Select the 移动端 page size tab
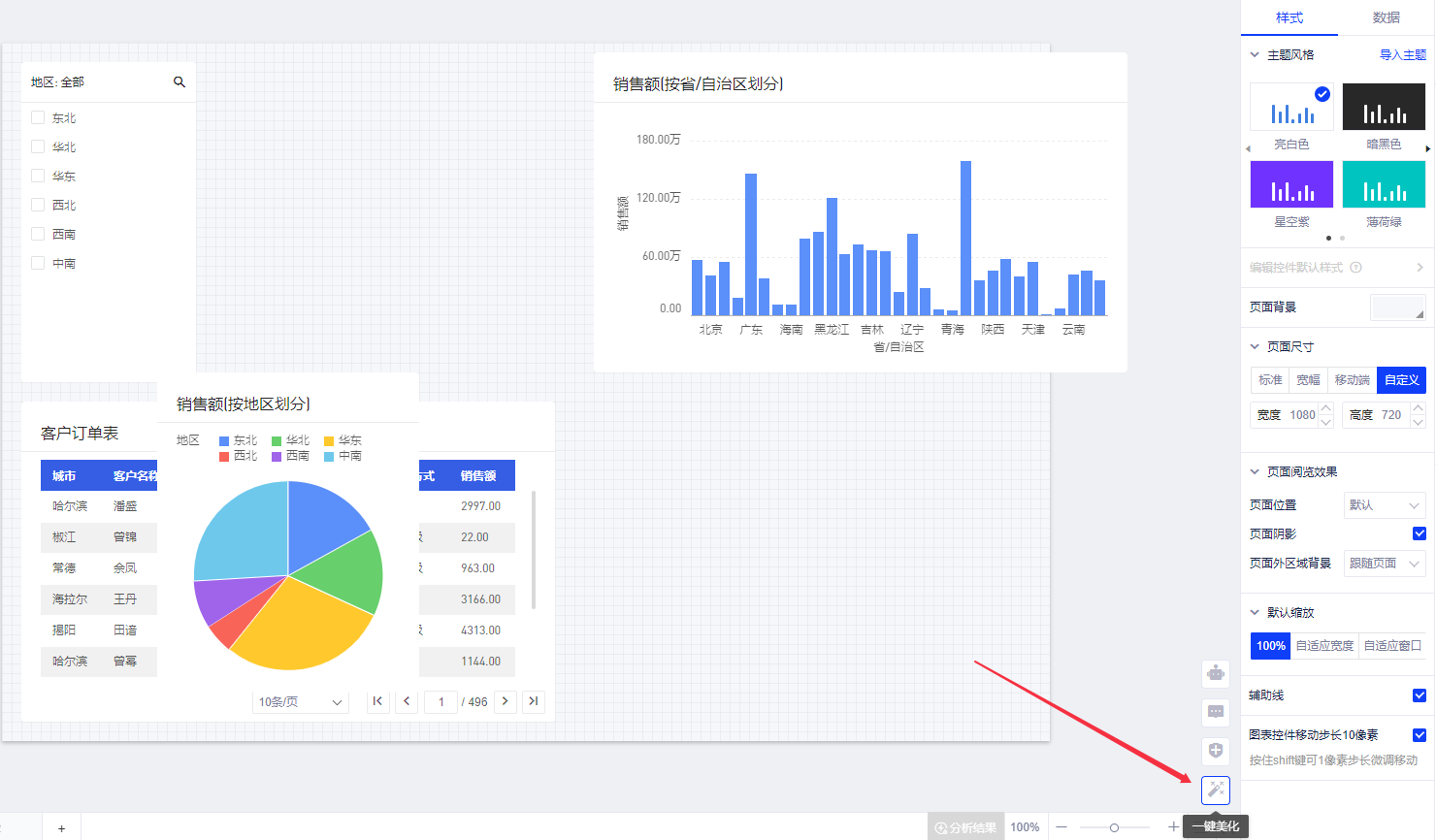The image size is (1436, 840). (1352, 380)
